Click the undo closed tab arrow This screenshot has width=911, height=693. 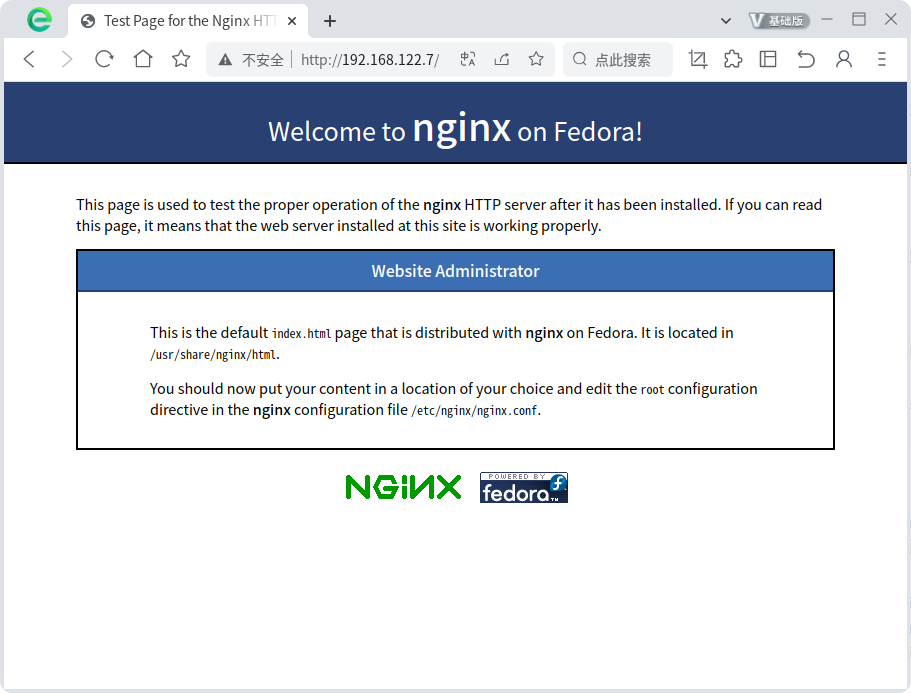click(x=806, y=60)
